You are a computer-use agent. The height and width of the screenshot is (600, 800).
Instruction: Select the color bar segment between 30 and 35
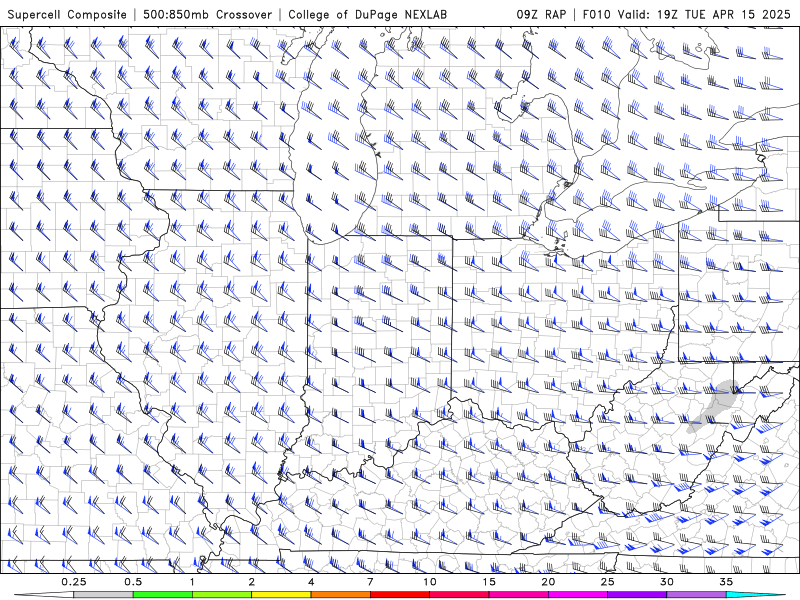tap(696, 595)
